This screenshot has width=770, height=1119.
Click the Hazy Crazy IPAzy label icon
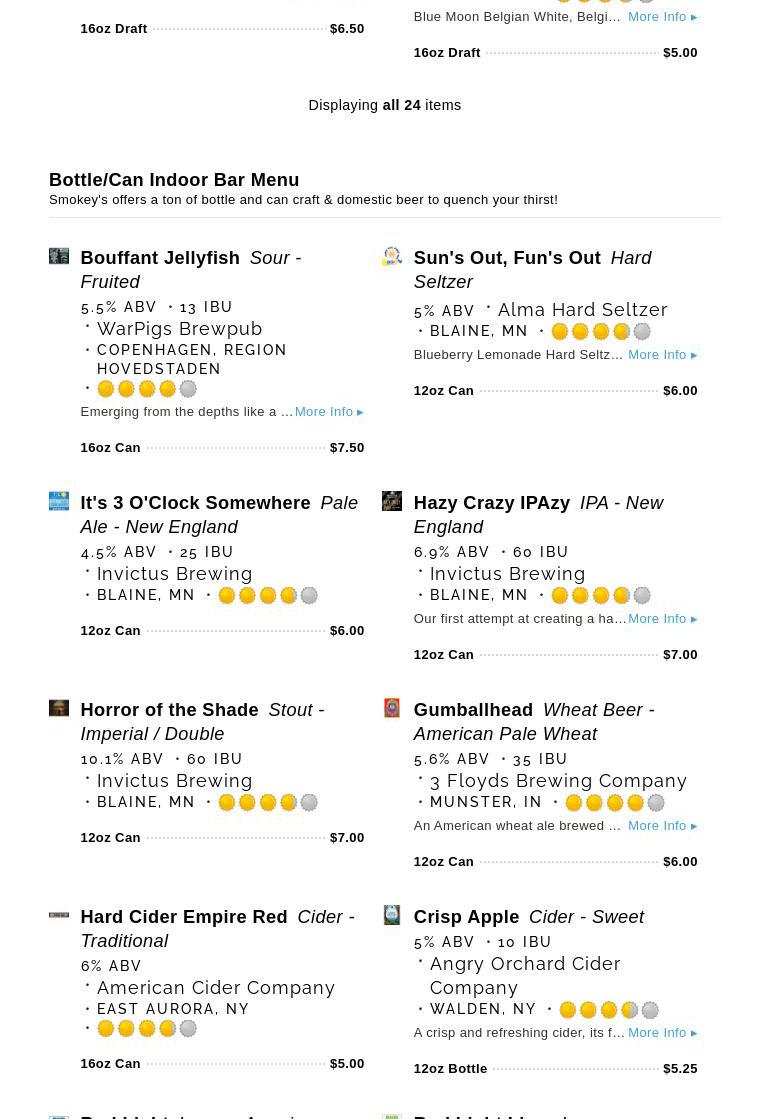click(392, 501)
